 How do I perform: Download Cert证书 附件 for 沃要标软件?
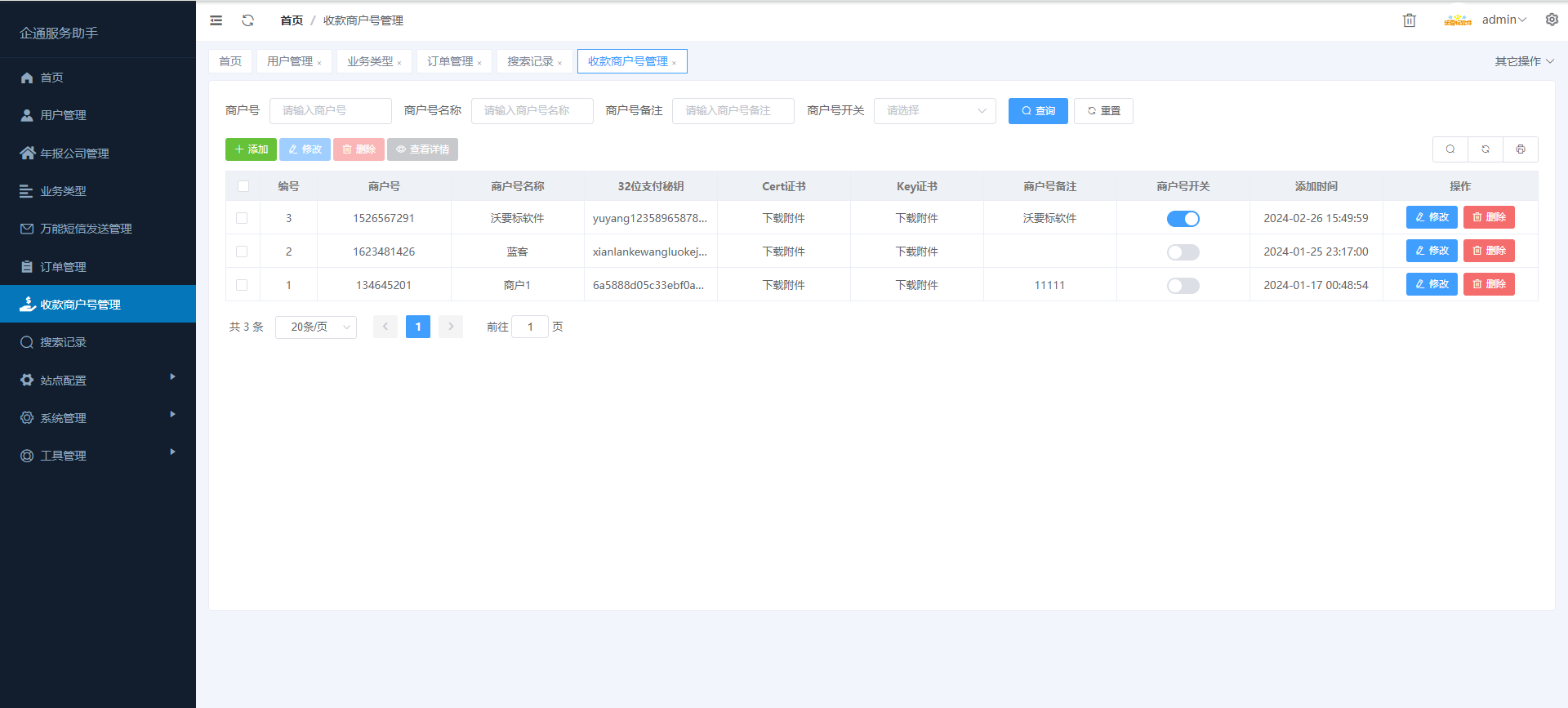point(784,218)
